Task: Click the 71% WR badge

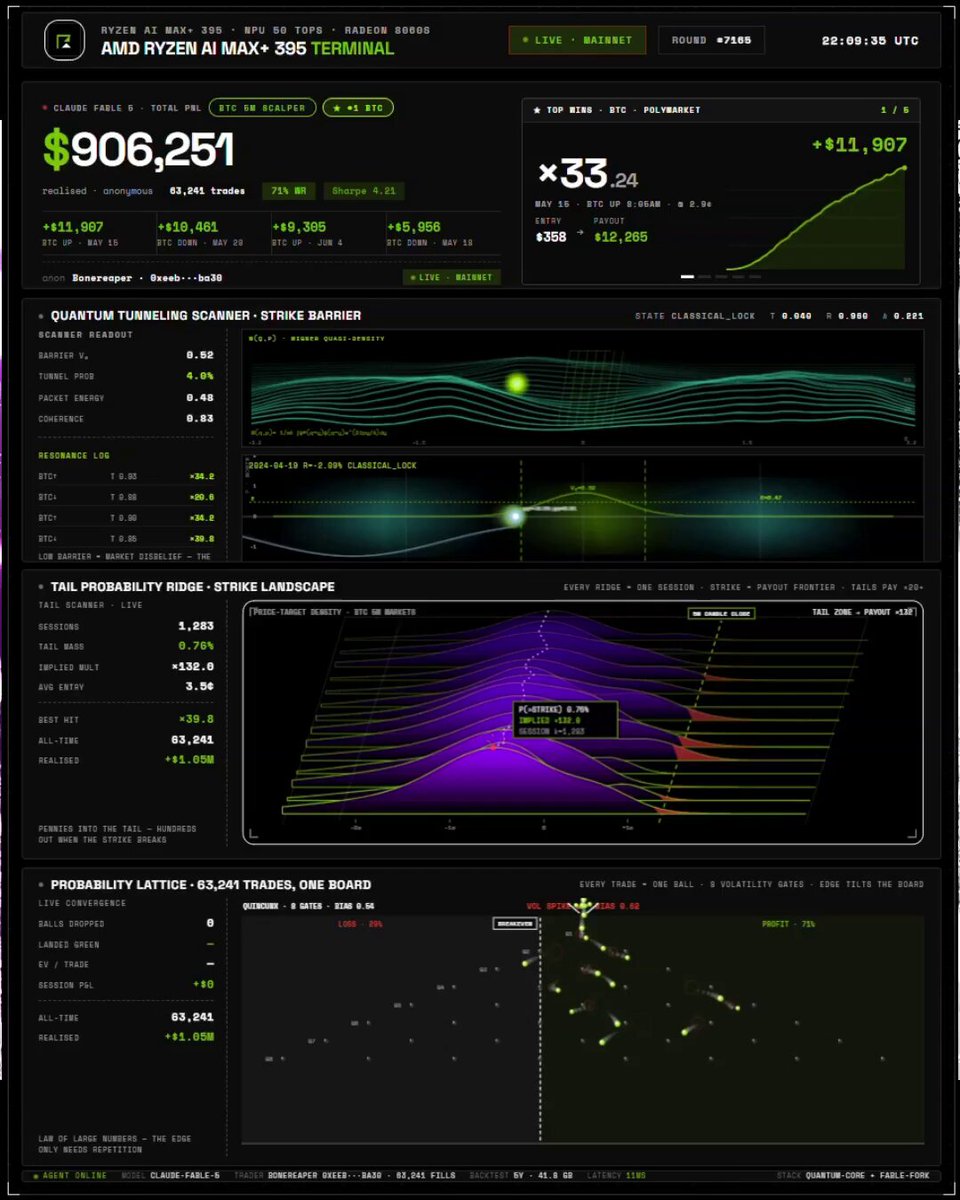Action: tap(287, 191)
